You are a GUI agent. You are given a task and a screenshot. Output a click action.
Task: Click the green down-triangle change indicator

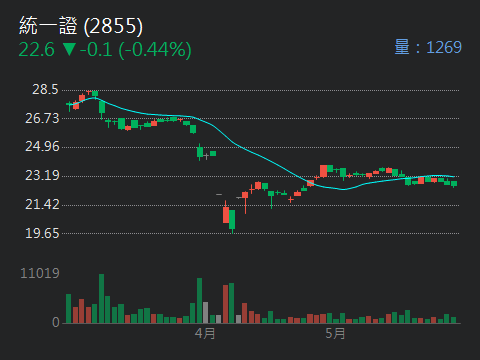coord(69,49)
